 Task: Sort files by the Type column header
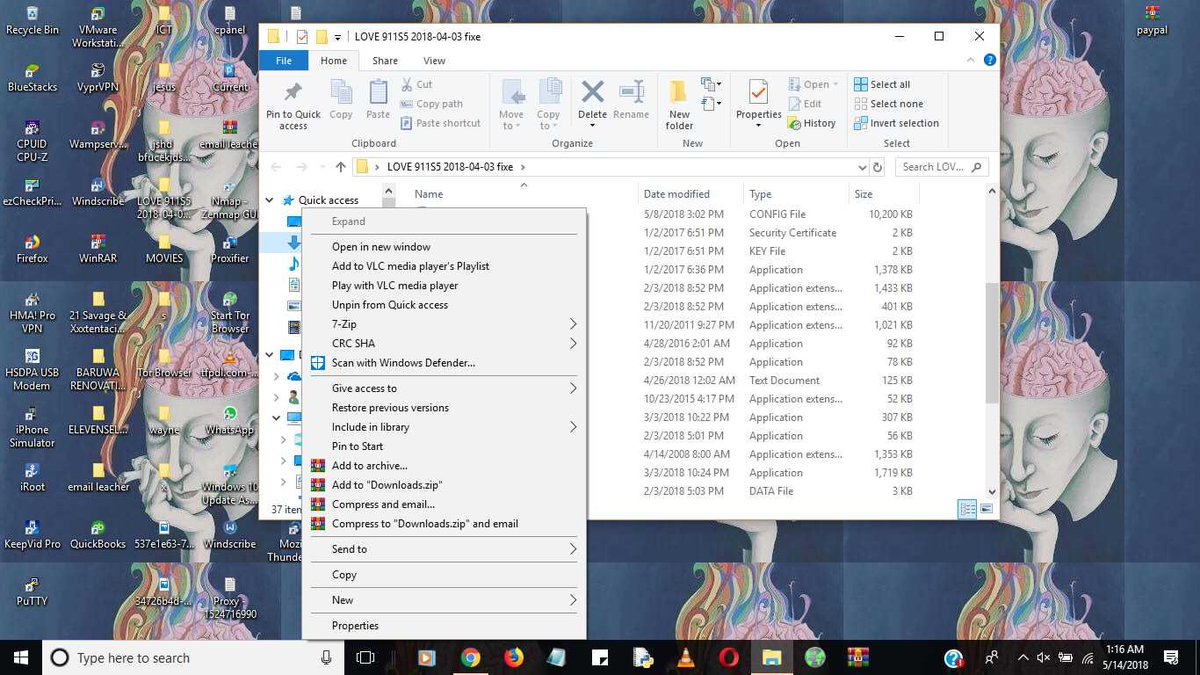760,194
